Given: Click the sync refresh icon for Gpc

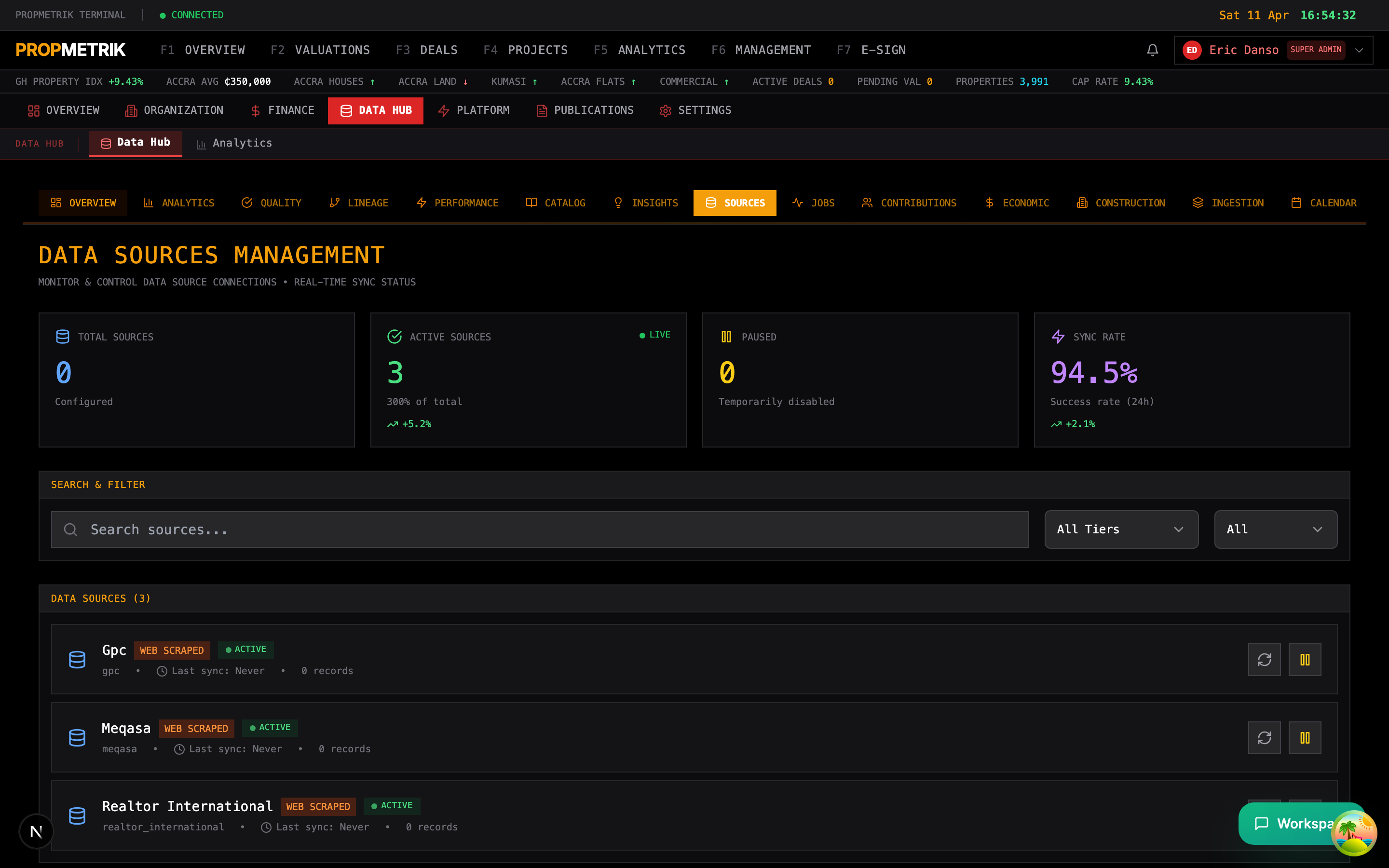Looking at the screenshot, I should (x=1265, y=660).
